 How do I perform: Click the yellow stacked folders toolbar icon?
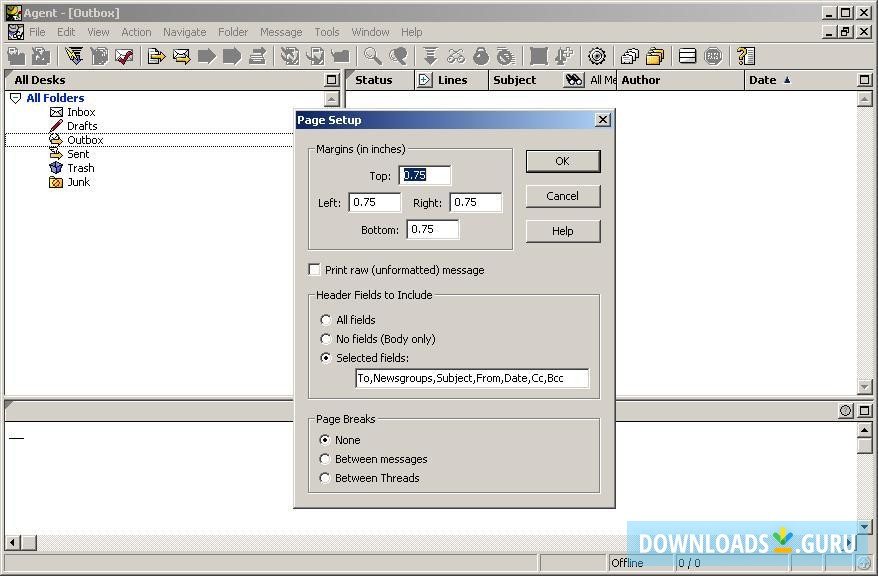click(655, 56)
